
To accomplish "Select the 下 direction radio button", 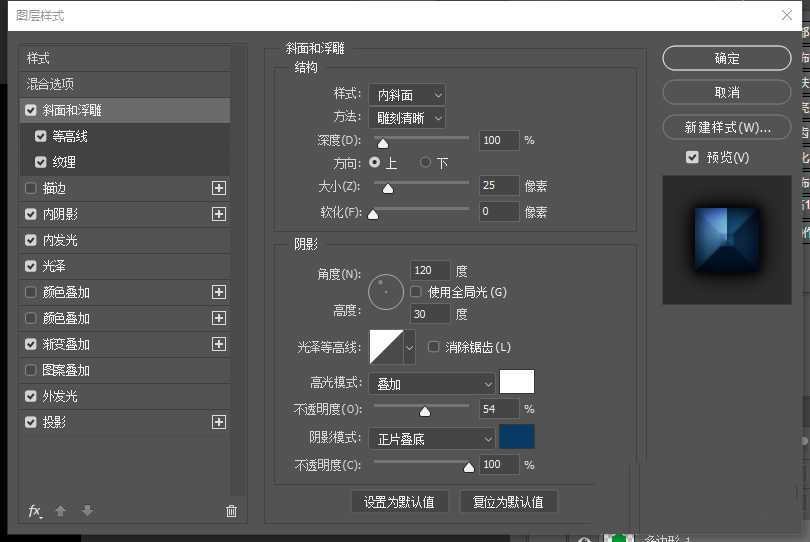I will point(426,162).
